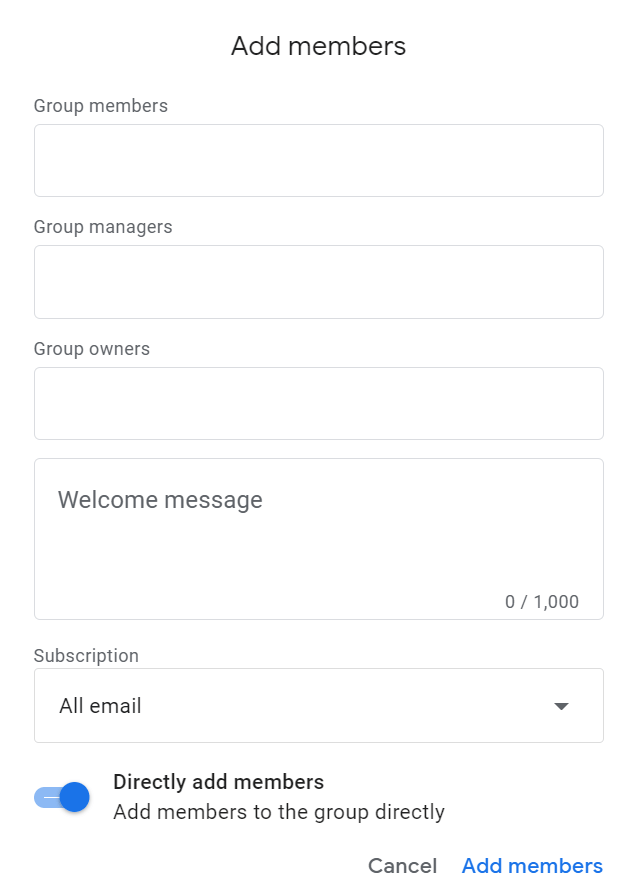This screenshot has height=894, width=635.
Task: Confirm with the blue Add members button
Action: [x=532, y=866]
